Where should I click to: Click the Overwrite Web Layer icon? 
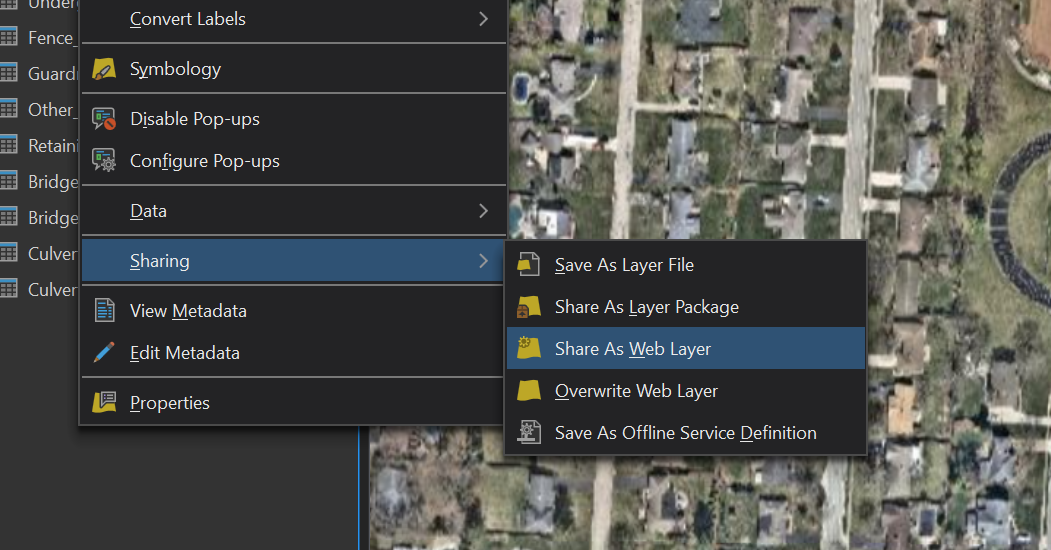528,391
